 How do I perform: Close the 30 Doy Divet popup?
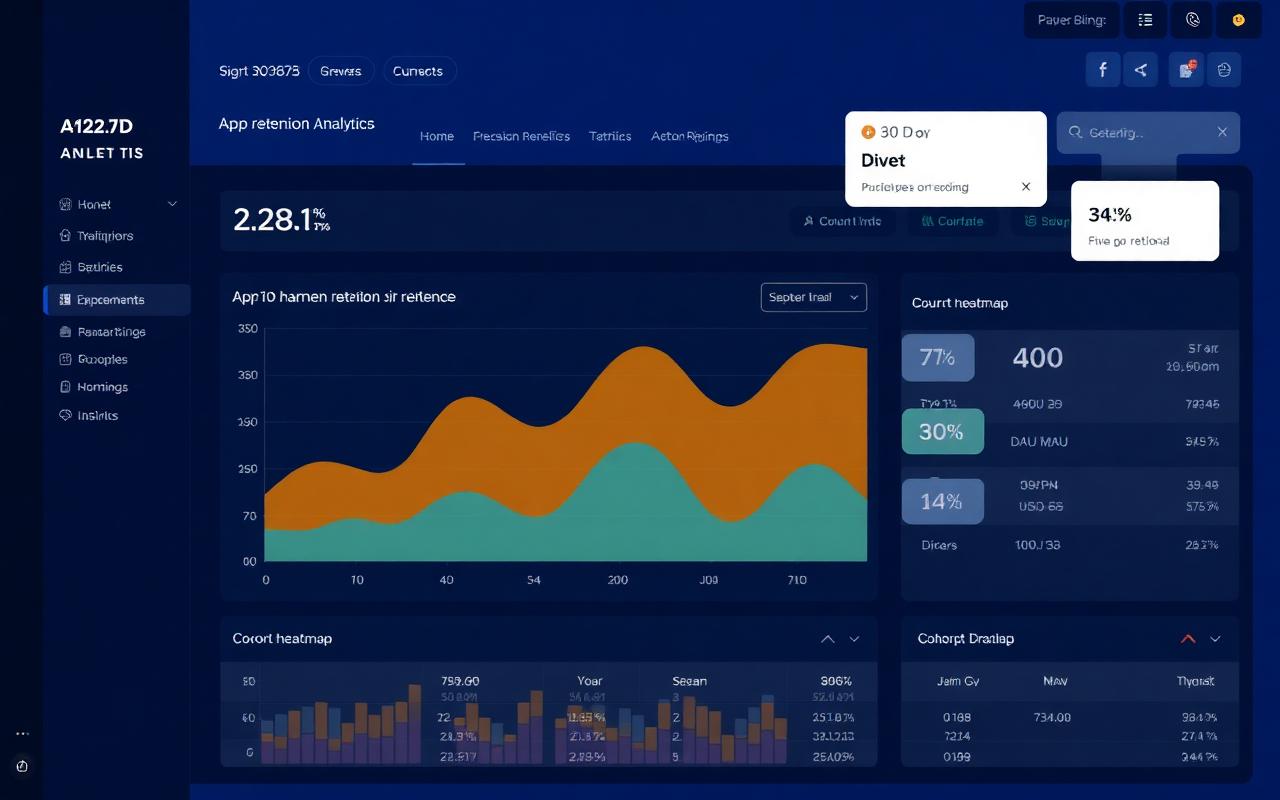[1026, 187]
